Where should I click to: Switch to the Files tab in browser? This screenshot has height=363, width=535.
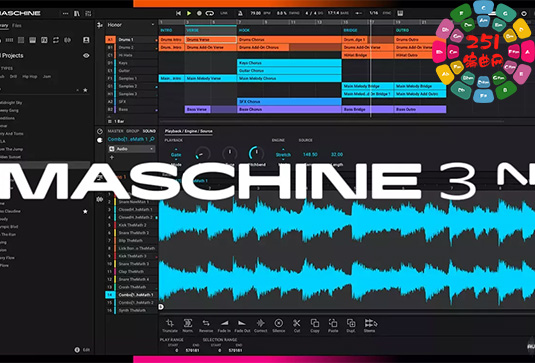click(x=16, y=25)
